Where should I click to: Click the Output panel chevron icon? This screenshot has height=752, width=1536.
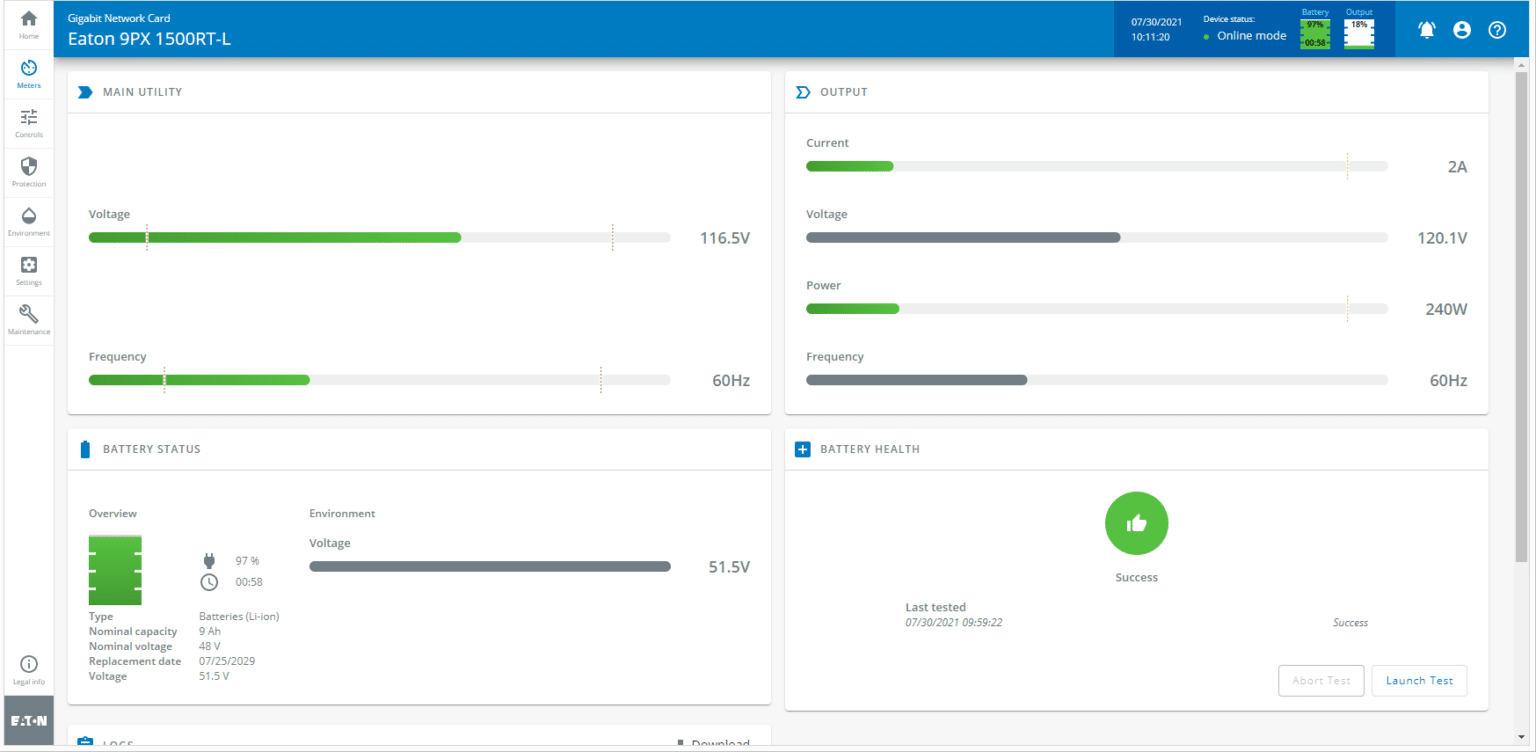pos(803,92)
